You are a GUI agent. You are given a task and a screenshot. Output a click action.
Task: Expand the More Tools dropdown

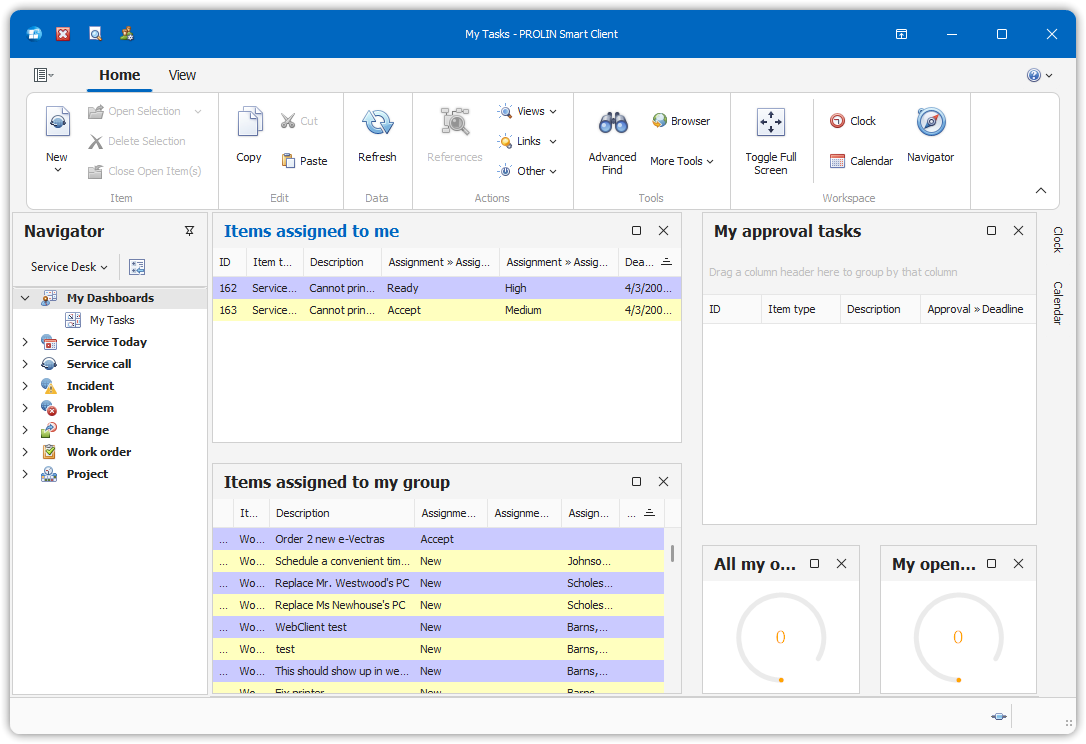[682, 161]
